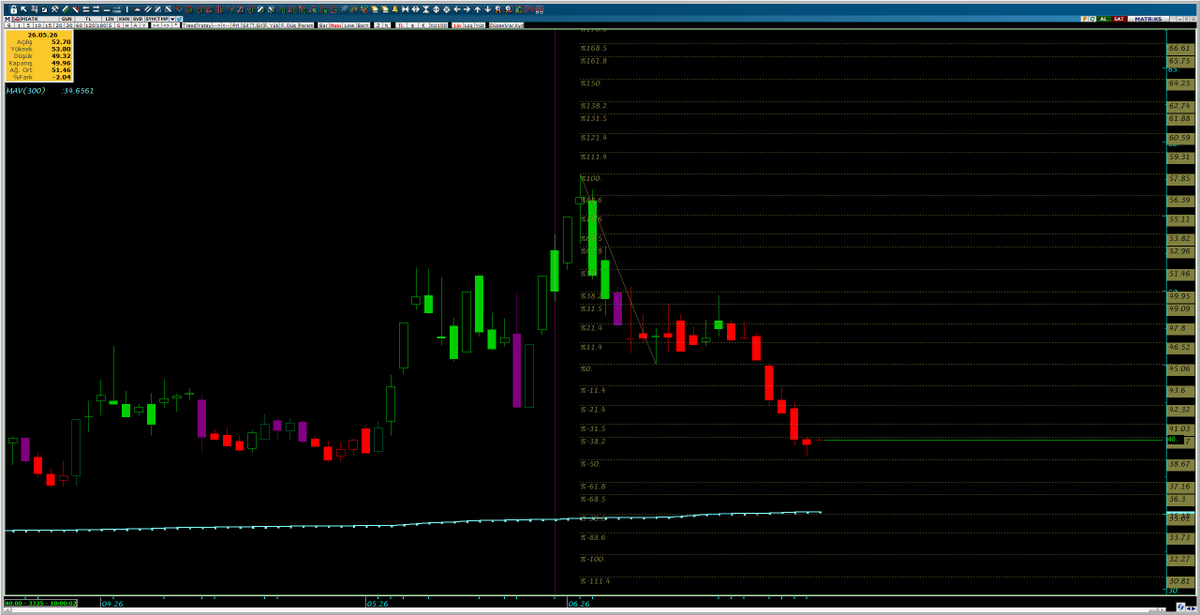Screen dimensions: 1200x615
Task: Click the SYM label in symbol bar
Action: point(150,19)
